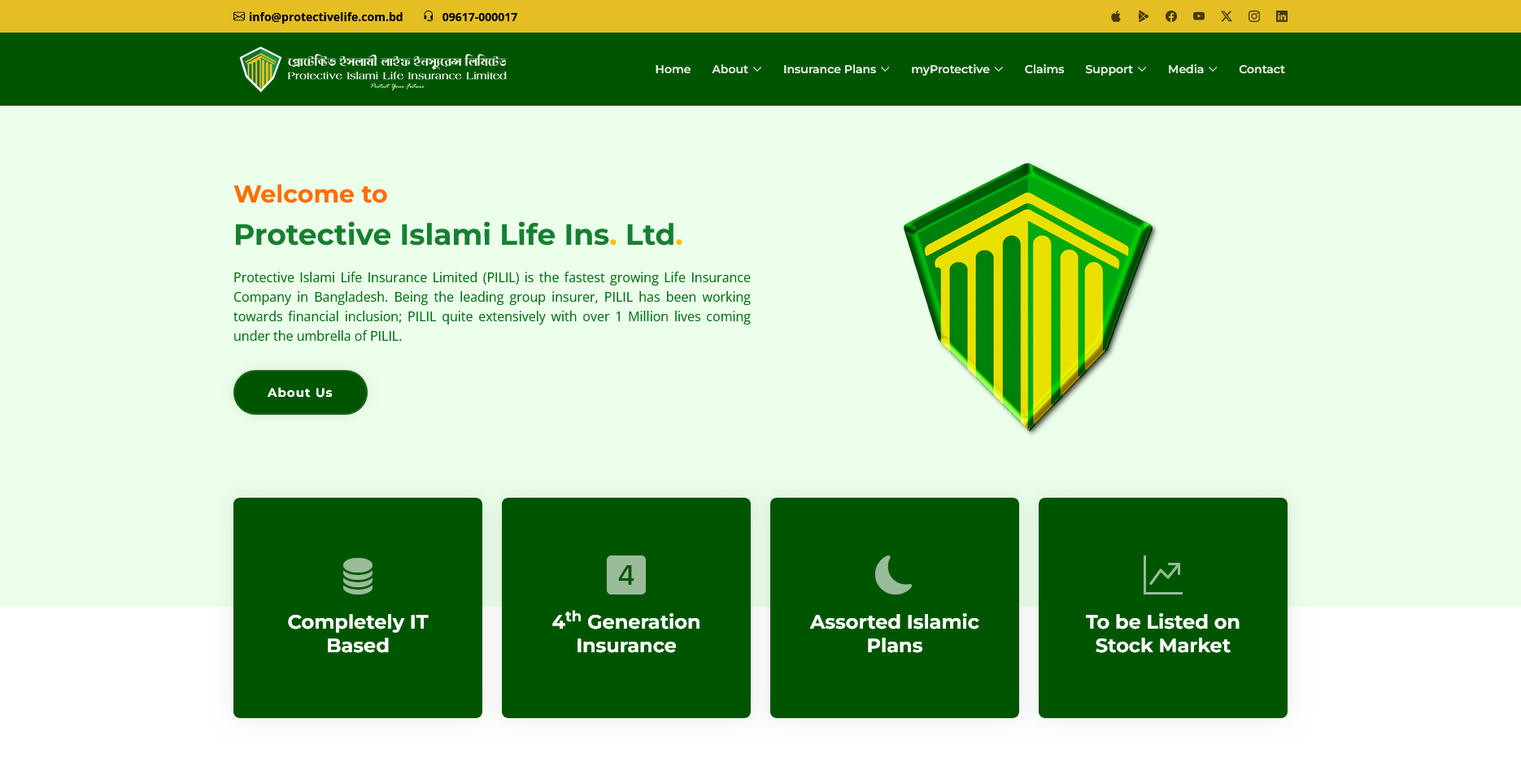
Task: Select the Assorted Islamic Plans card title
Action: click(x=895, y=634)
